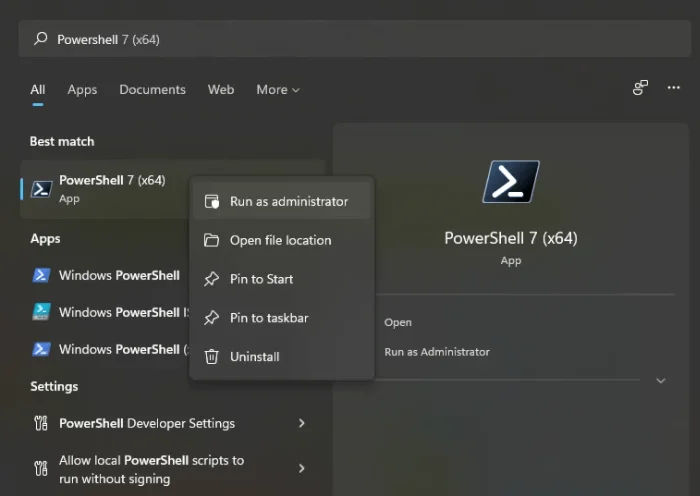Click Run as Administrator in the preview pane
The width and height of the screenshot is (700, 496).
pos(437,352)
